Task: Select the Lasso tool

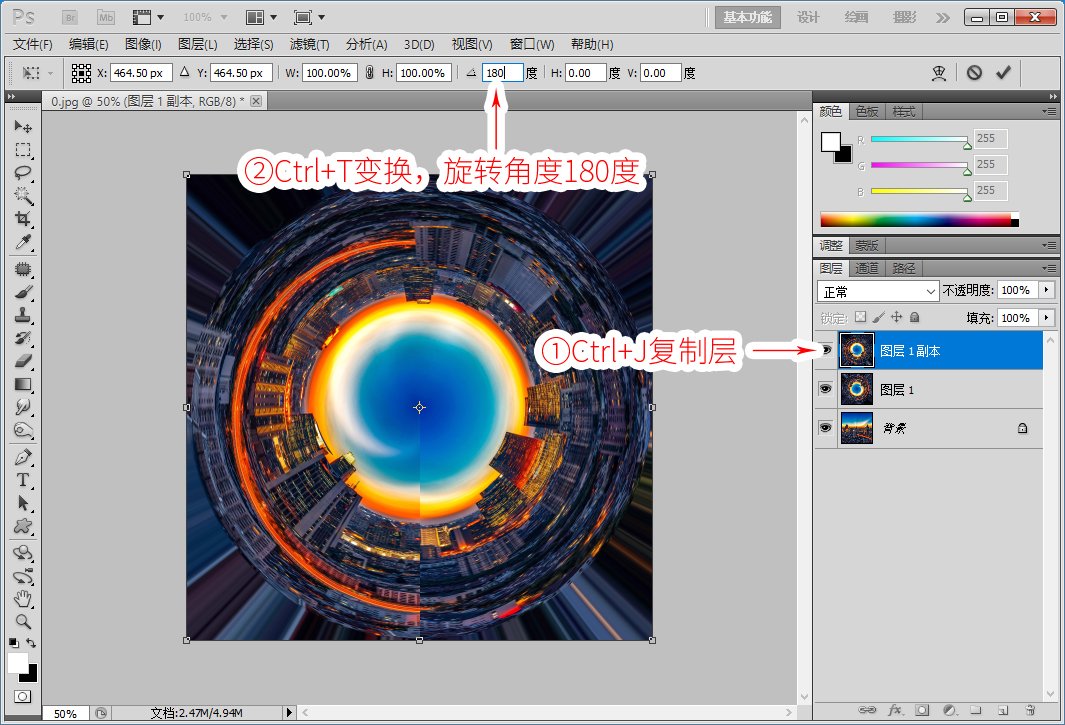Action: 23,172
